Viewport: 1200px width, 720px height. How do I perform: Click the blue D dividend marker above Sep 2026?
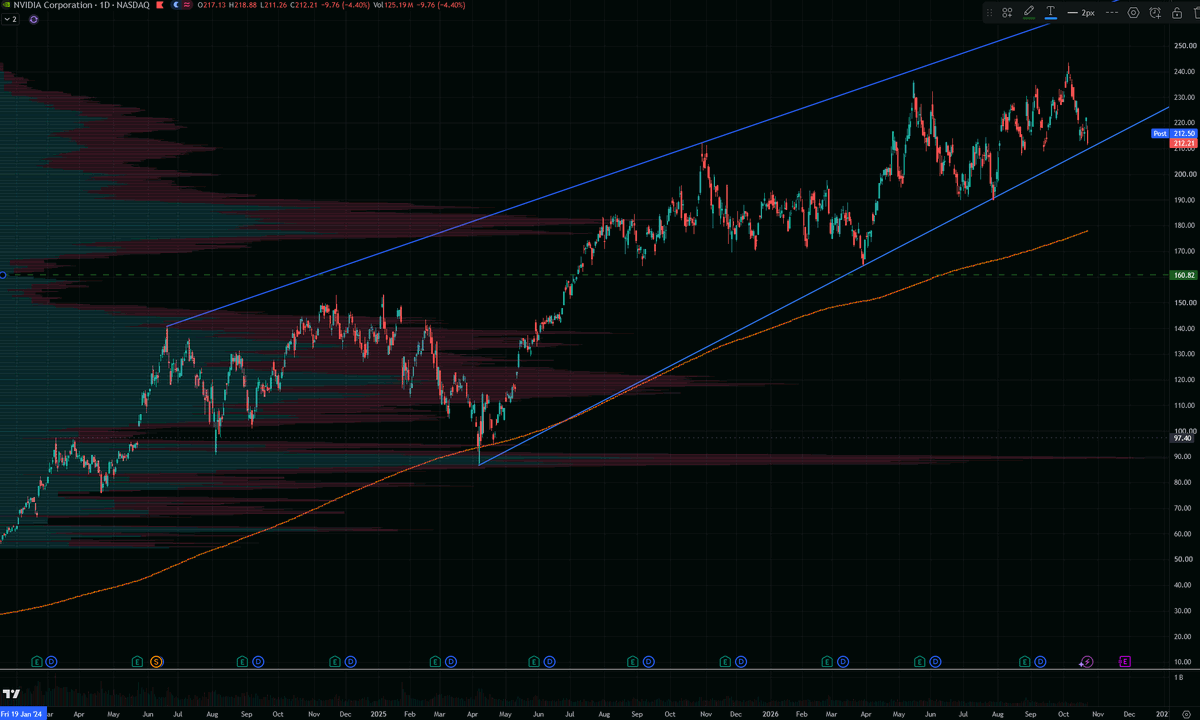coord(1040,662)
